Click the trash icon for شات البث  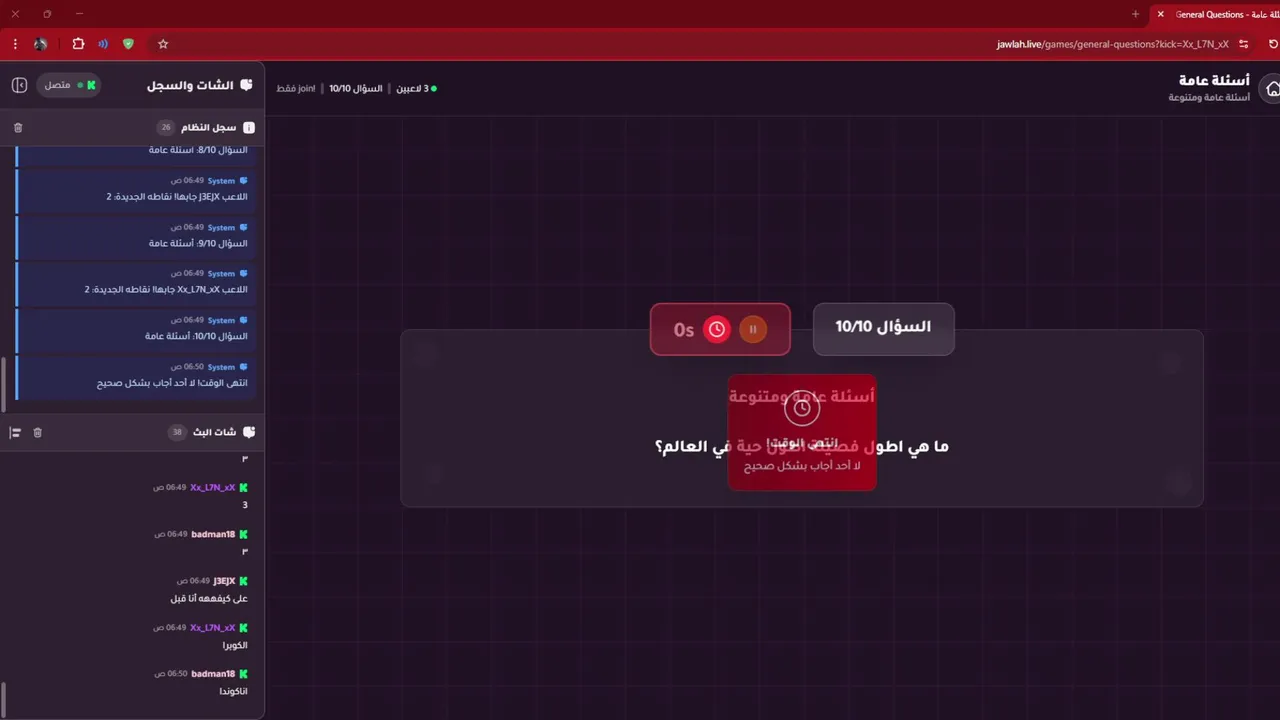(x=38, y=432)
